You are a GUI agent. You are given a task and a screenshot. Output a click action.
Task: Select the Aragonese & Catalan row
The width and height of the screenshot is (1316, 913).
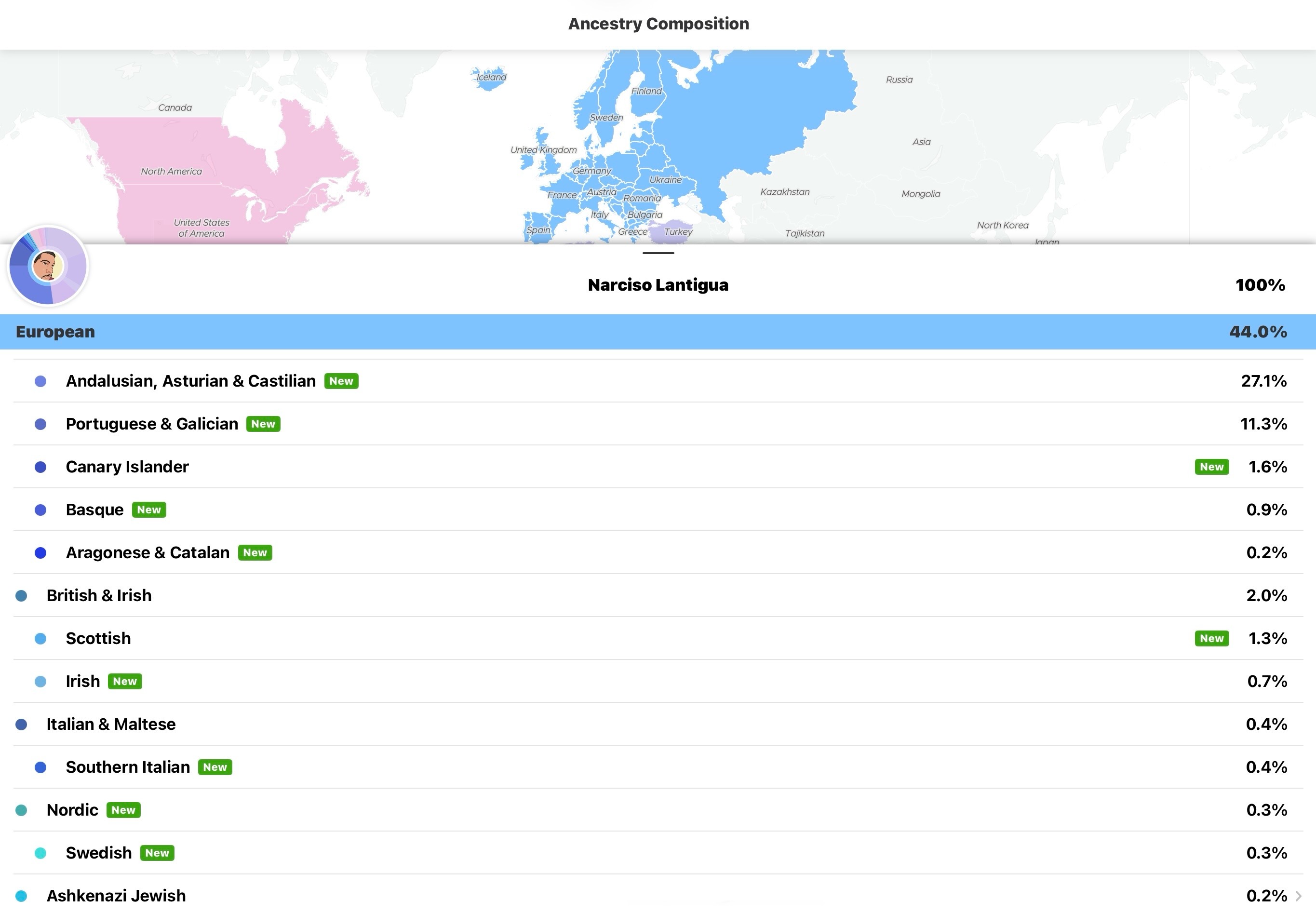point(148,552)
